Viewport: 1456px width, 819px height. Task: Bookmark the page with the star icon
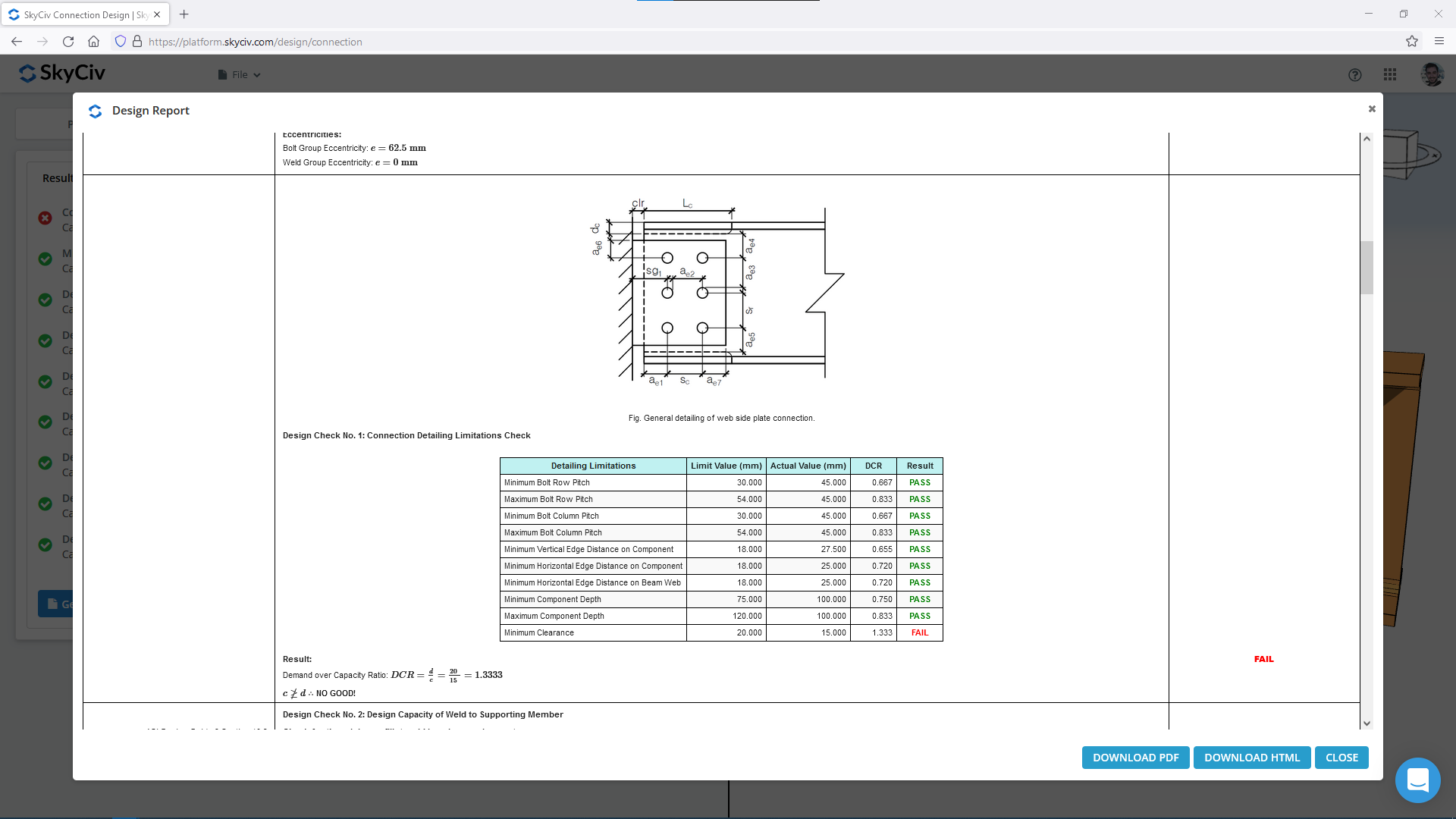coord(1412,42)
